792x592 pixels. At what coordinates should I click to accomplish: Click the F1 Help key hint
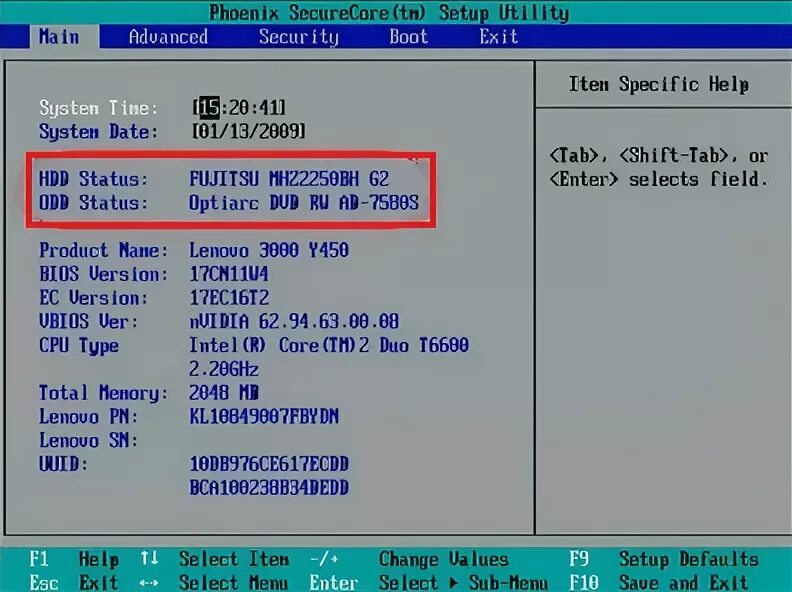click(74, 560)
